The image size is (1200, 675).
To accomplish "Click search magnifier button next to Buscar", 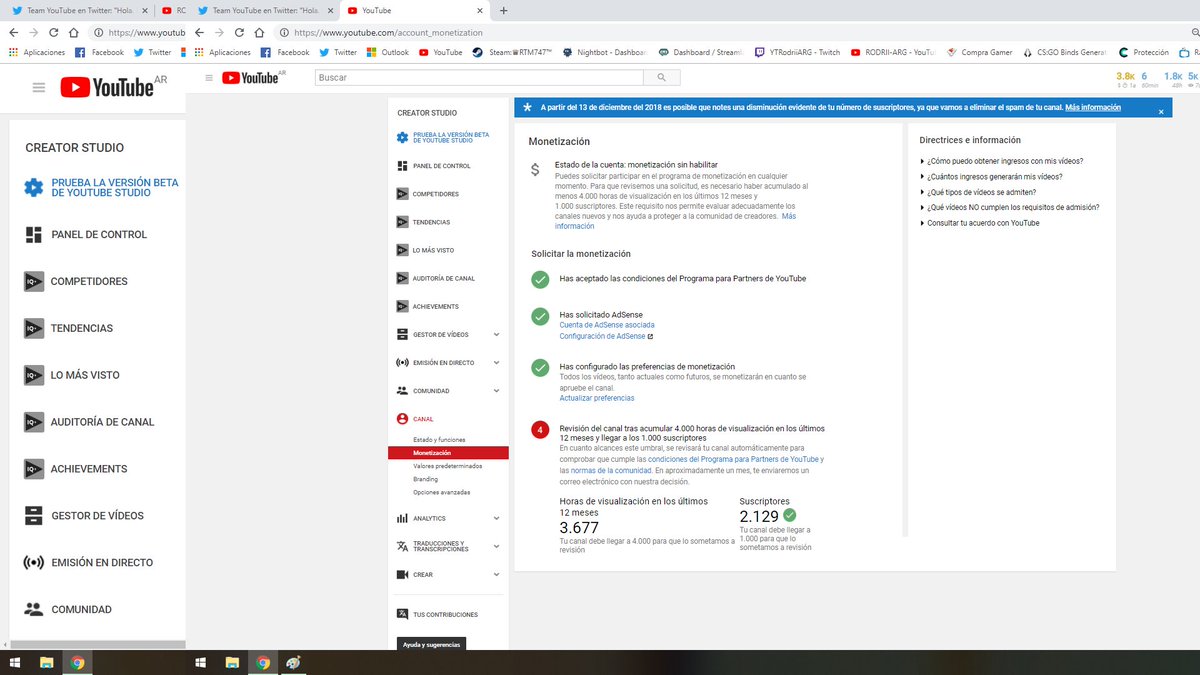I will pos(661,77).
